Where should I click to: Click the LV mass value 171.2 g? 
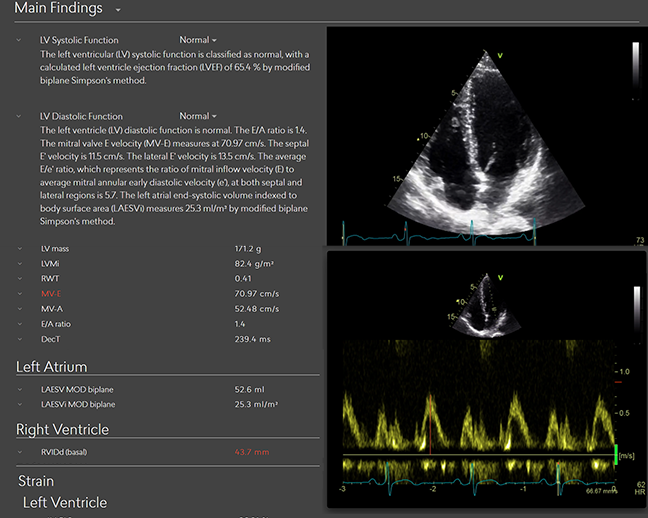click(x=248, y=248)
